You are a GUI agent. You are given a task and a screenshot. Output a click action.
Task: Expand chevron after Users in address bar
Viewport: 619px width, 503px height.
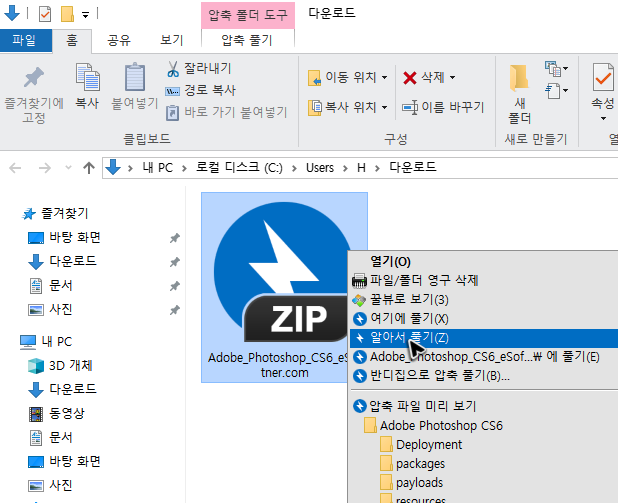(345, 168)
